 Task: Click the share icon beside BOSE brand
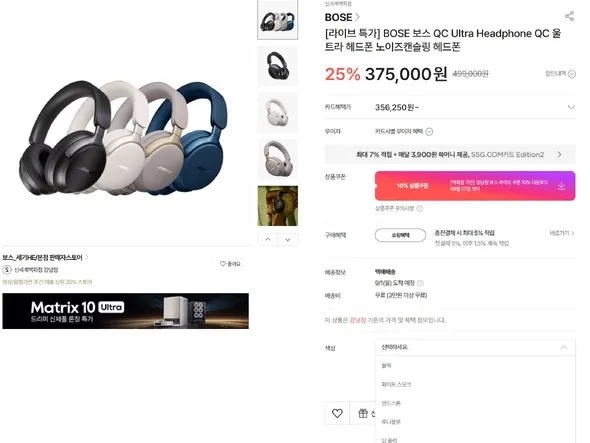pyautogui.click(x=569, y=16)
